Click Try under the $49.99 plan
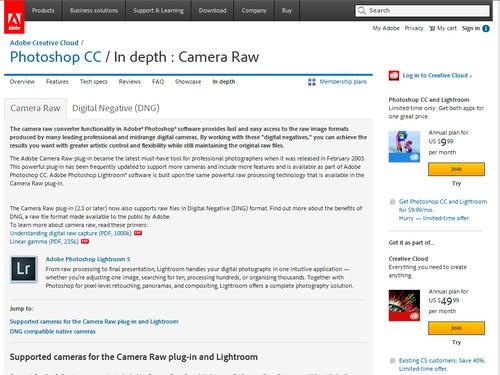 pos(456,342)
